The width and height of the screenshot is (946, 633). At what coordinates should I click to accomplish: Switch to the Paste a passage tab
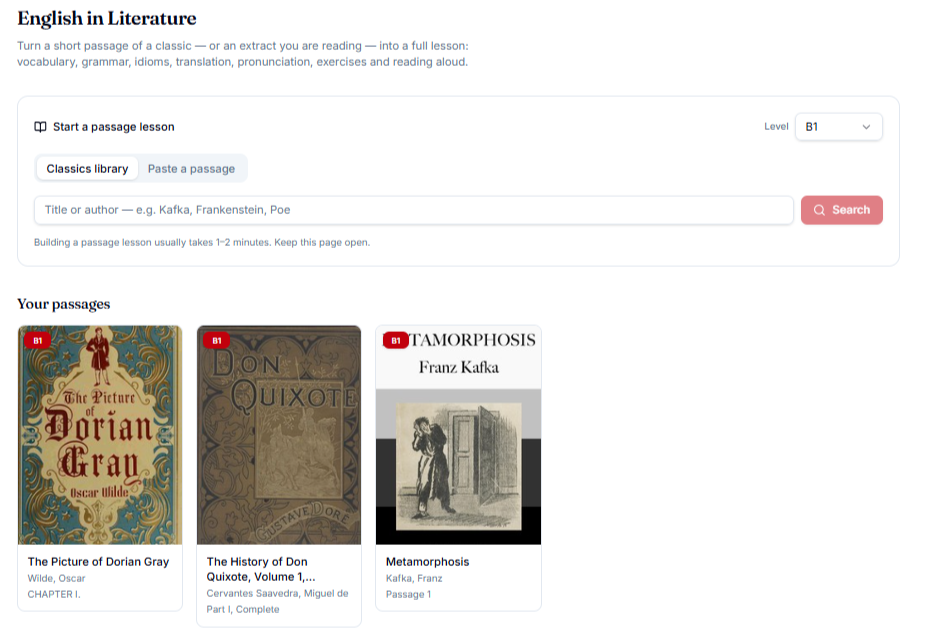point(191,169)
